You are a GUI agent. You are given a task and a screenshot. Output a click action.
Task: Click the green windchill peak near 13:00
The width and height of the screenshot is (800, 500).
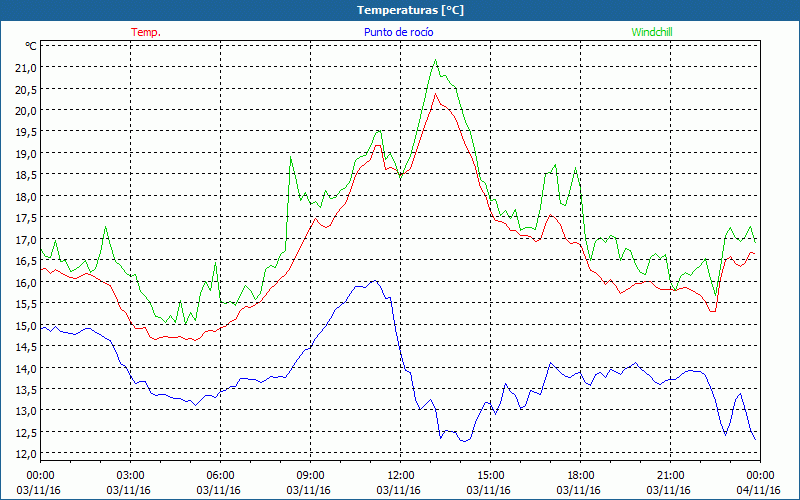[435, 60]
